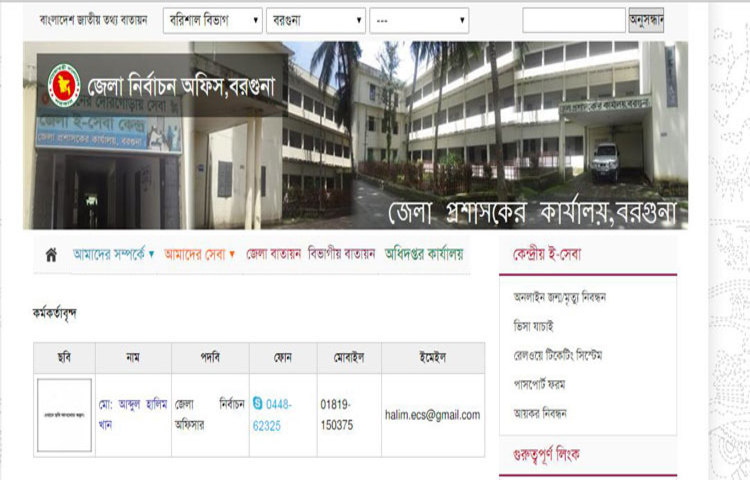This screenshot has height=480, width=750.
Task: Click the Skype icon beside phone number
Action: [257, 403]
